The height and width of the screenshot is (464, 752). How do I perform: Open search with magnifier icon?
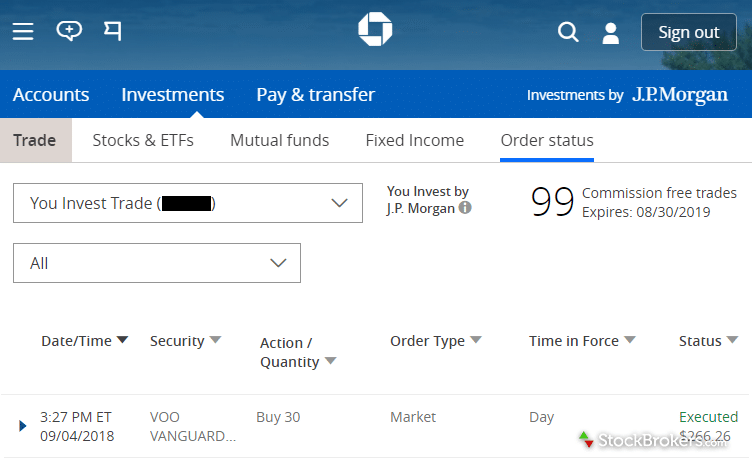[x=568, y=32]
